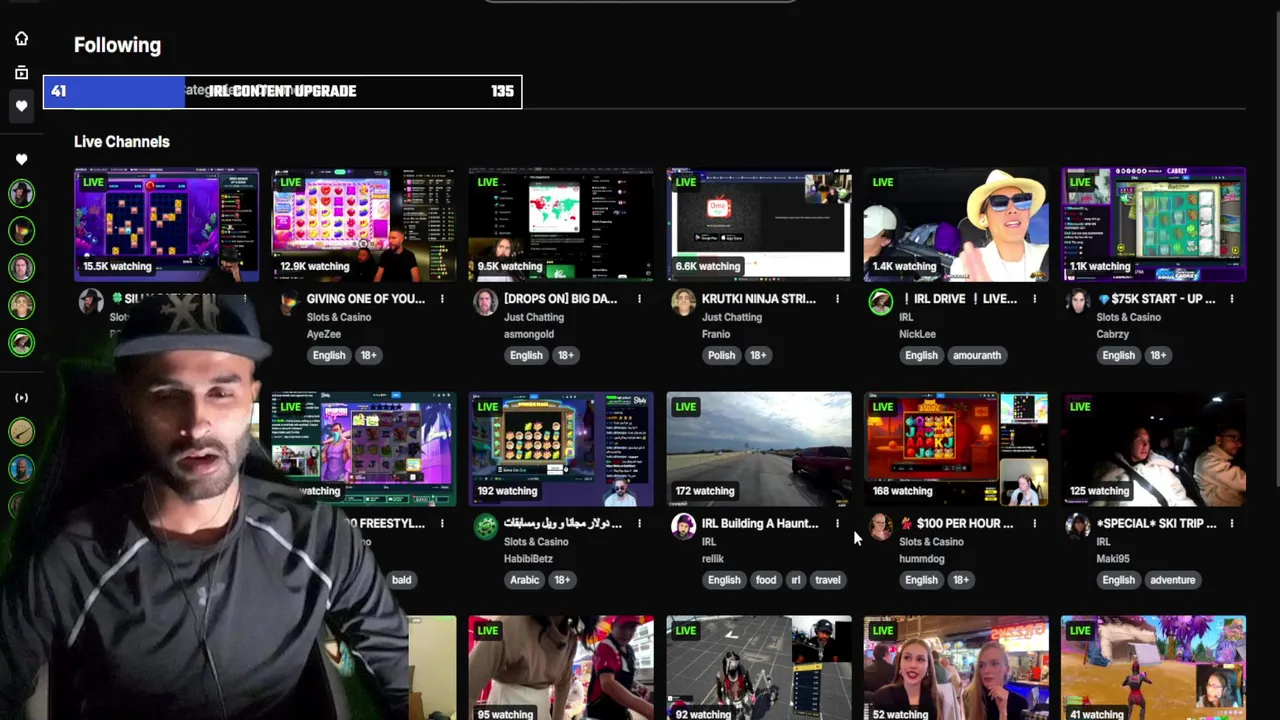This screenshot has width=1280, height=720.
Task: Open options menu for GIVING ONE OF YOU stream
Action: point(442,299)
